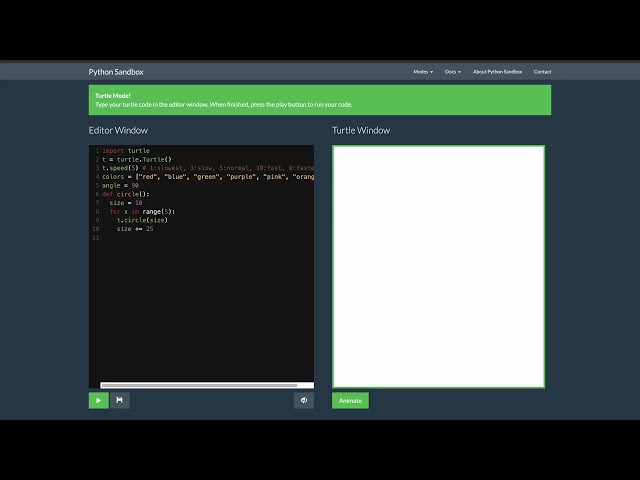This screenshot has width=640, height=480.
Task: Place cursor on empty line 11 in editor
Action: click(208, 238)
